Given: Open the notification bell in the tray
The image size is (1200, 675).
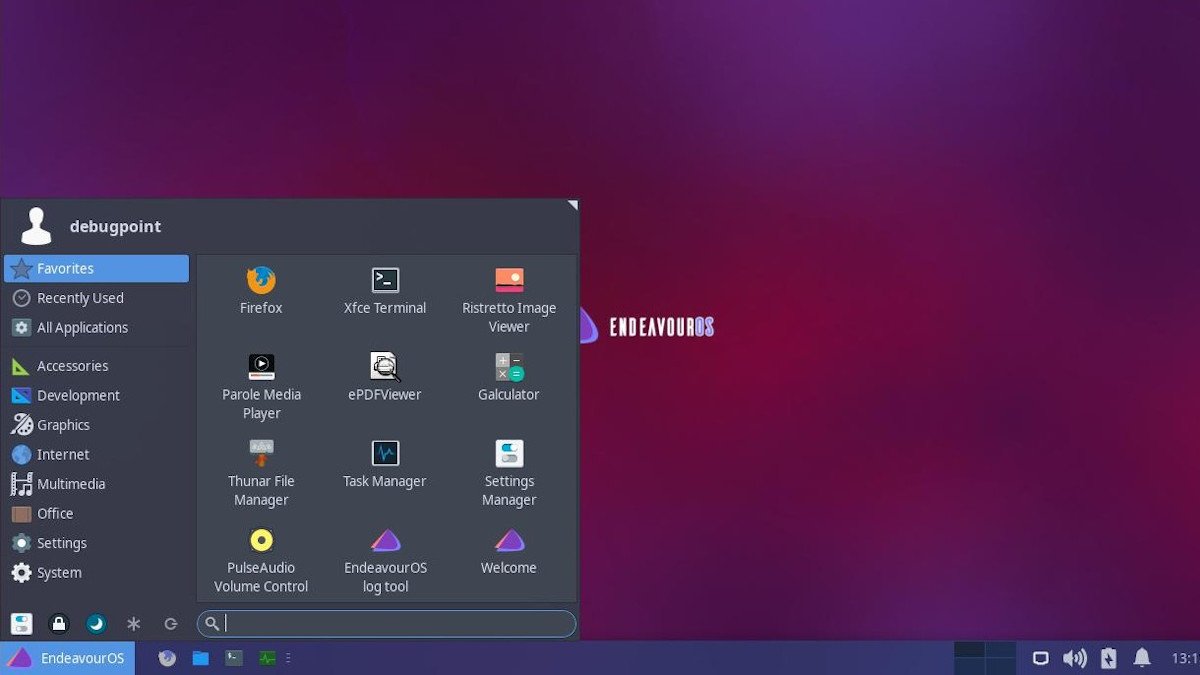Looking at the screenshot, I should pyautogui.click(x=1141, y=658).
